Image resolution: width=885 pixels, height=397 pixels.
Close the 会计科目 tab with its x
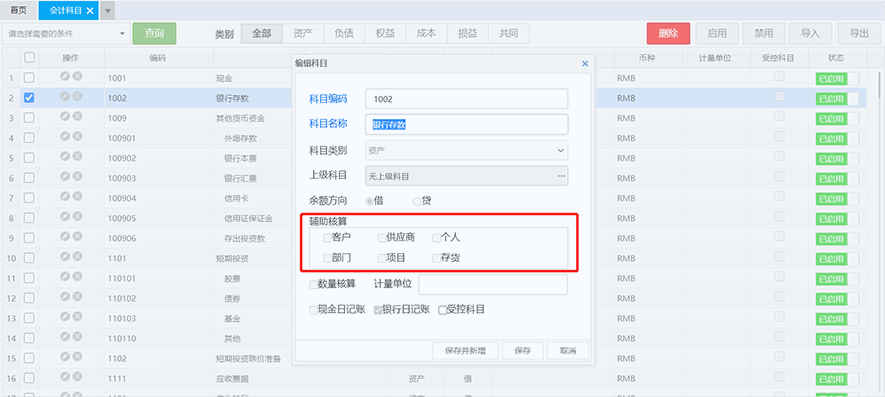90,10
